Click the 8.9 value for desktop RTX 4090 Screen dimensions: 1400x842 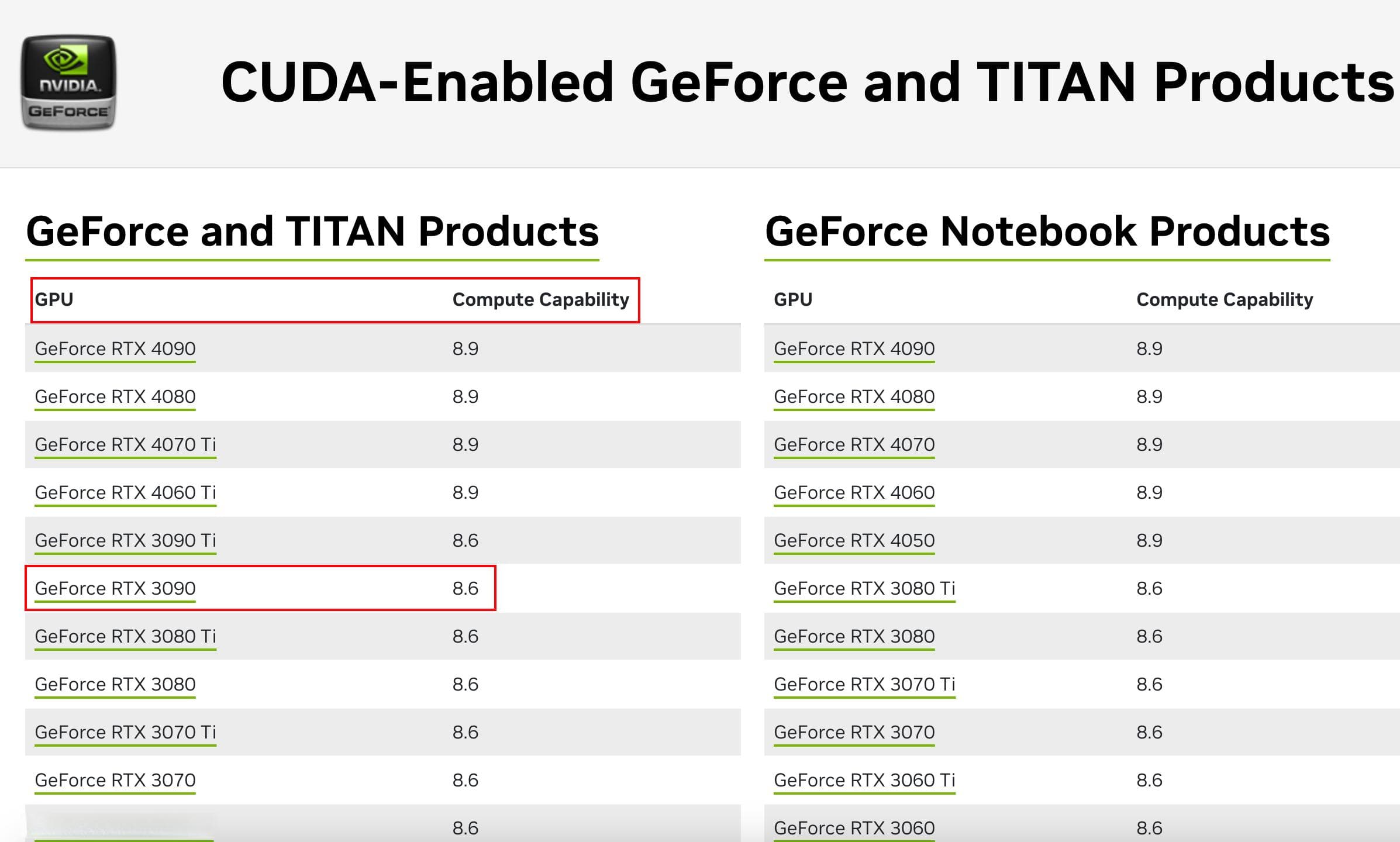[465, 348]
